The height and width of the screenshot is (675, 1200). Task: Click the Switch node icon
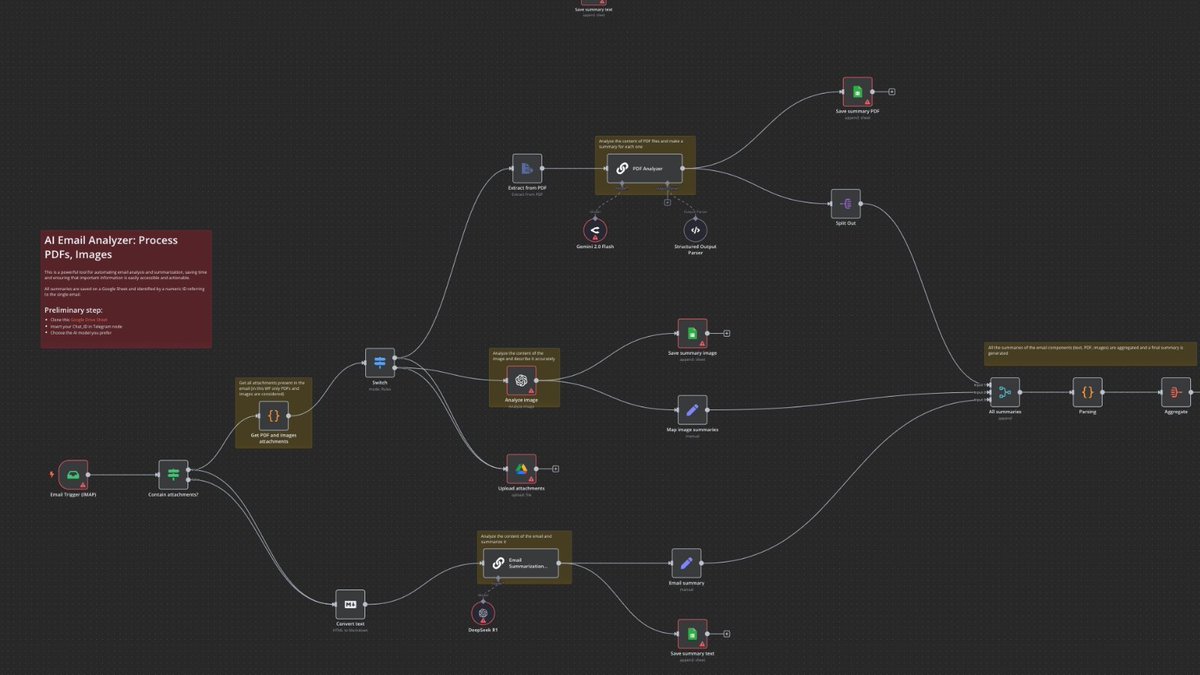pos(380,363)
